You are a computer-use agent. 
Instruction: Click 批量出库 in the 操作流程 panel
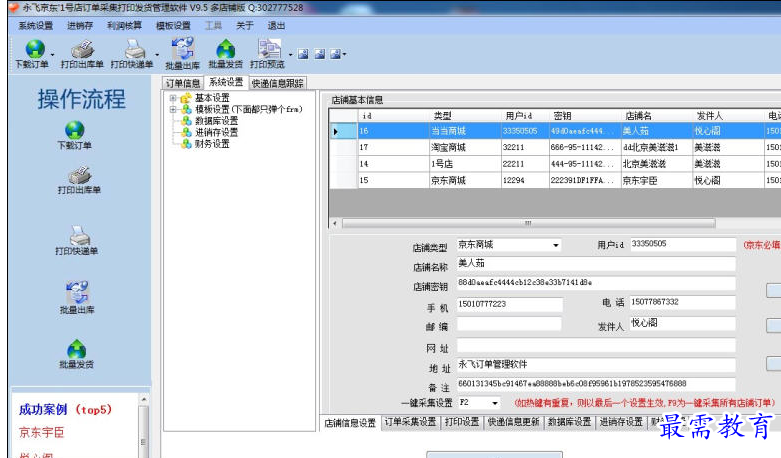click(x=77, y=298)
